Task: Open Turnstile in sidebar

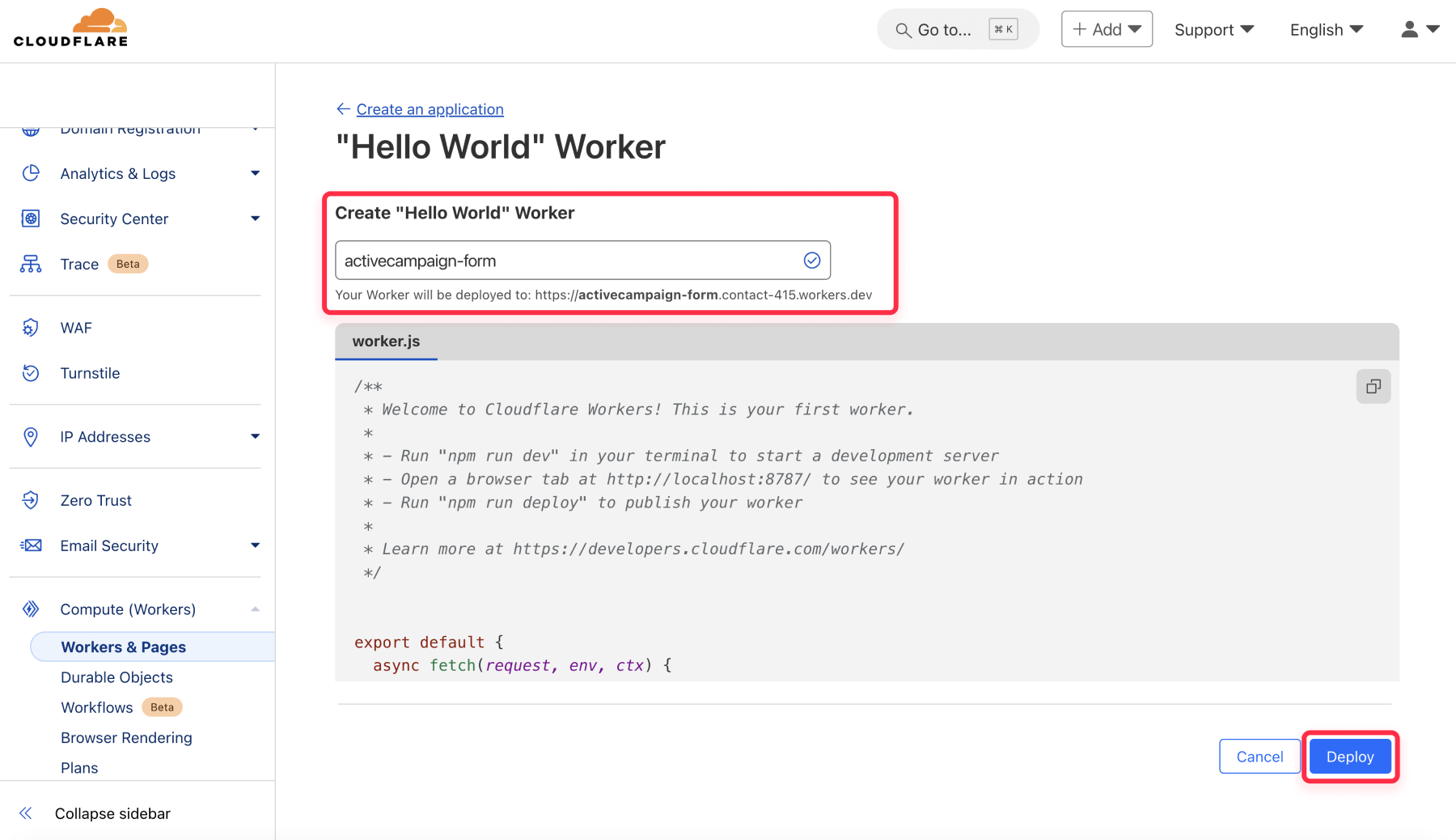Action: click(90, 373)
